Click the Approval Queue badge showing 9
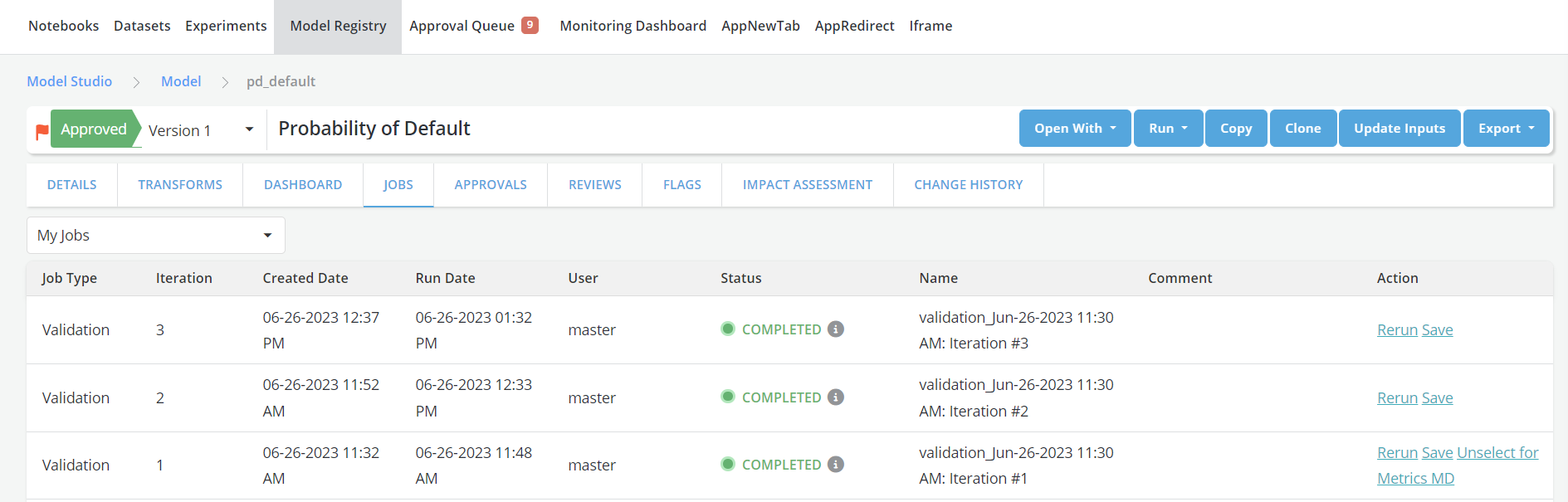 click(x=530, y=25)
